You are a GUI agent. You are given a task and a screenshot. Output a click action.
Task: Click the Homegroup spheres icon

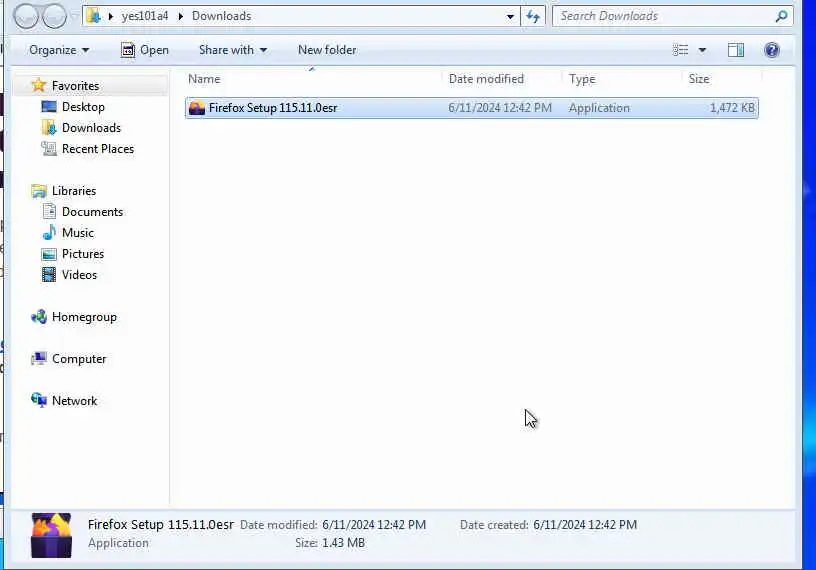[x=39, y=316]
